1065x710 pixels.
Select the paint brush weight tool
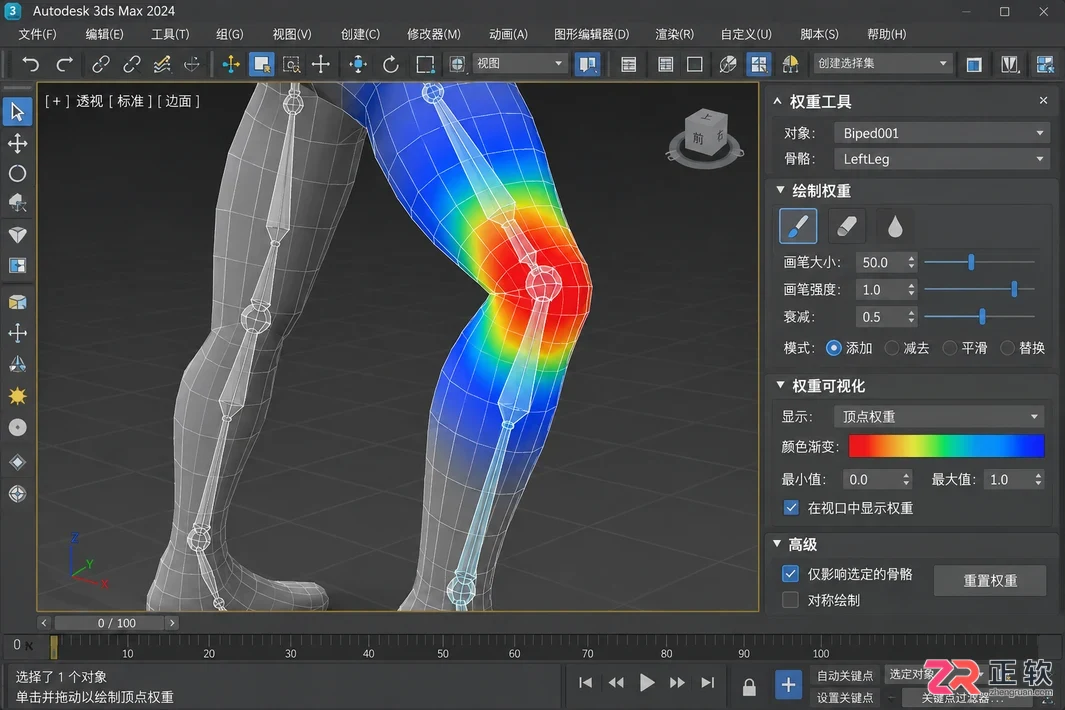pyautogui.click(x=798, y=226)
